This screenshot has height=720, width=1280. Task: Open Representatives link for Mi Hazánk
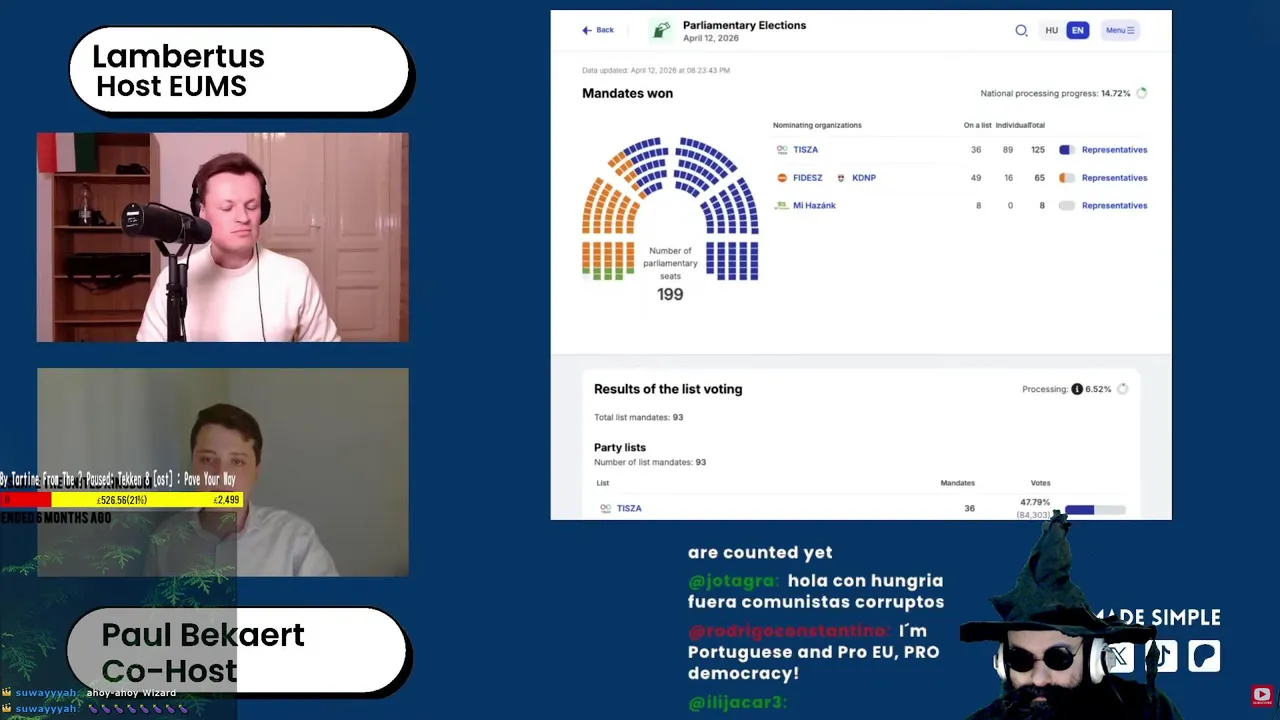pyautogui.click(x=1114, y=205)
